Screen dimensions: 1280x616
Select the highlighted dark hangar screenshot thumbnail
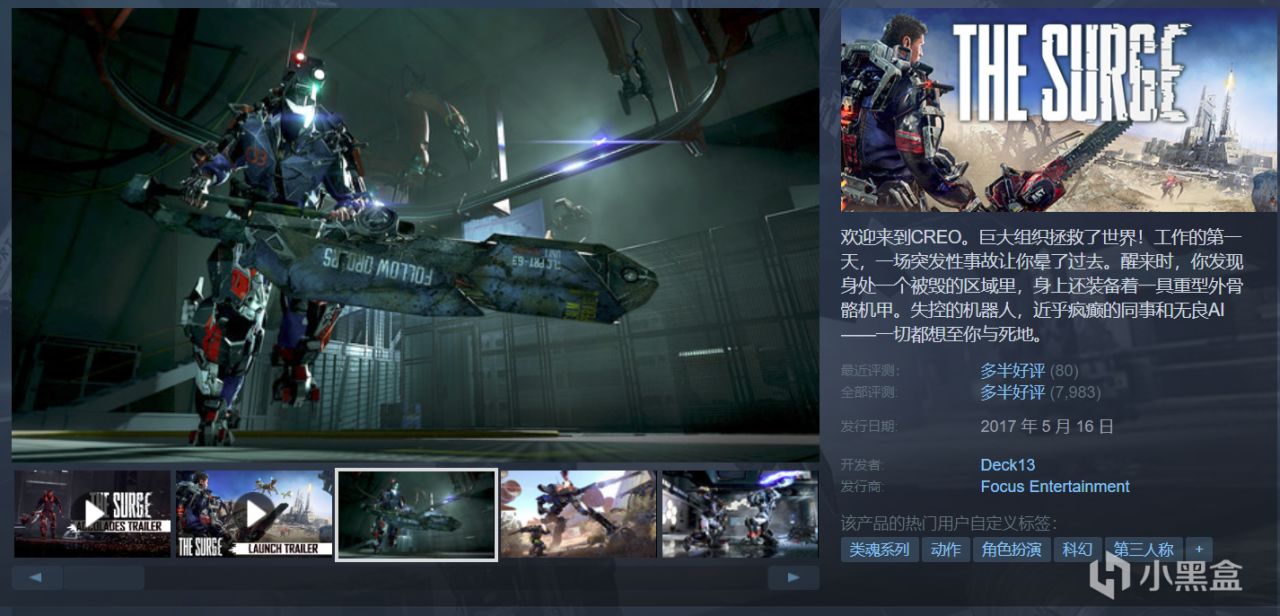pos(417,514)
